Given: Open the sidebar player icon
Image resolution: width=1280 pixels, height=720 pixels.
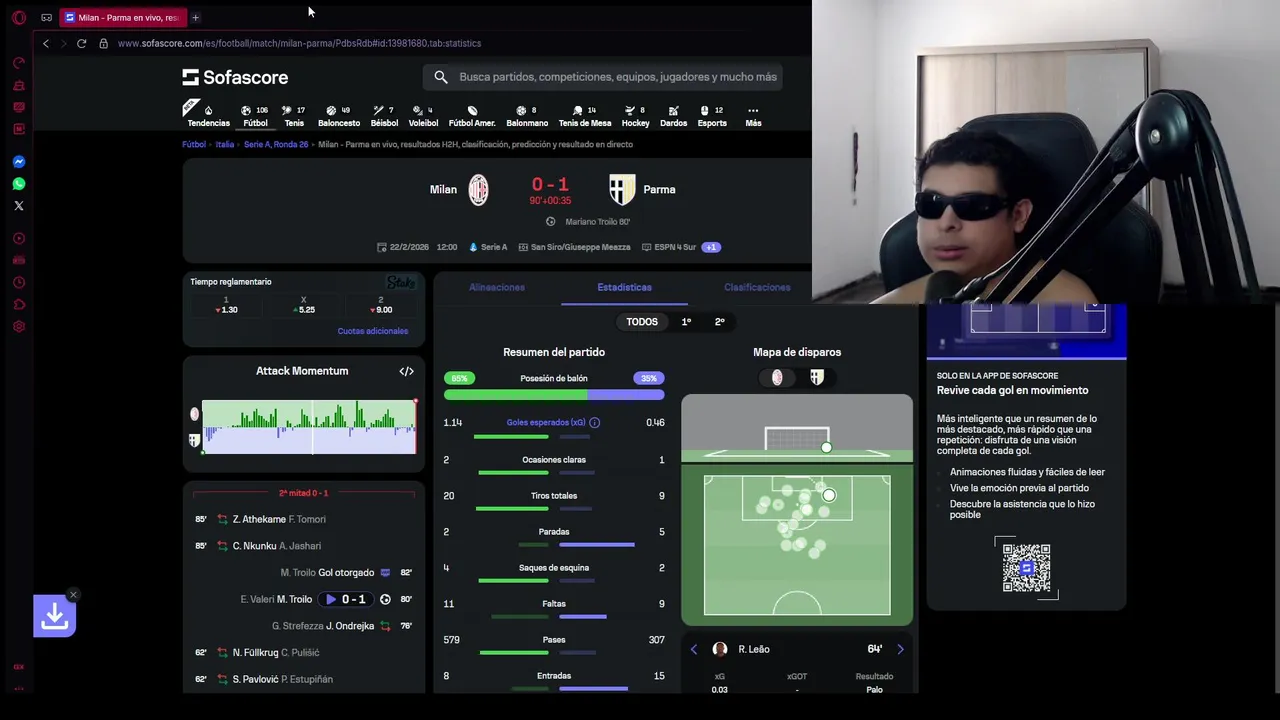Looking at the screenshot, I should 18,239.
